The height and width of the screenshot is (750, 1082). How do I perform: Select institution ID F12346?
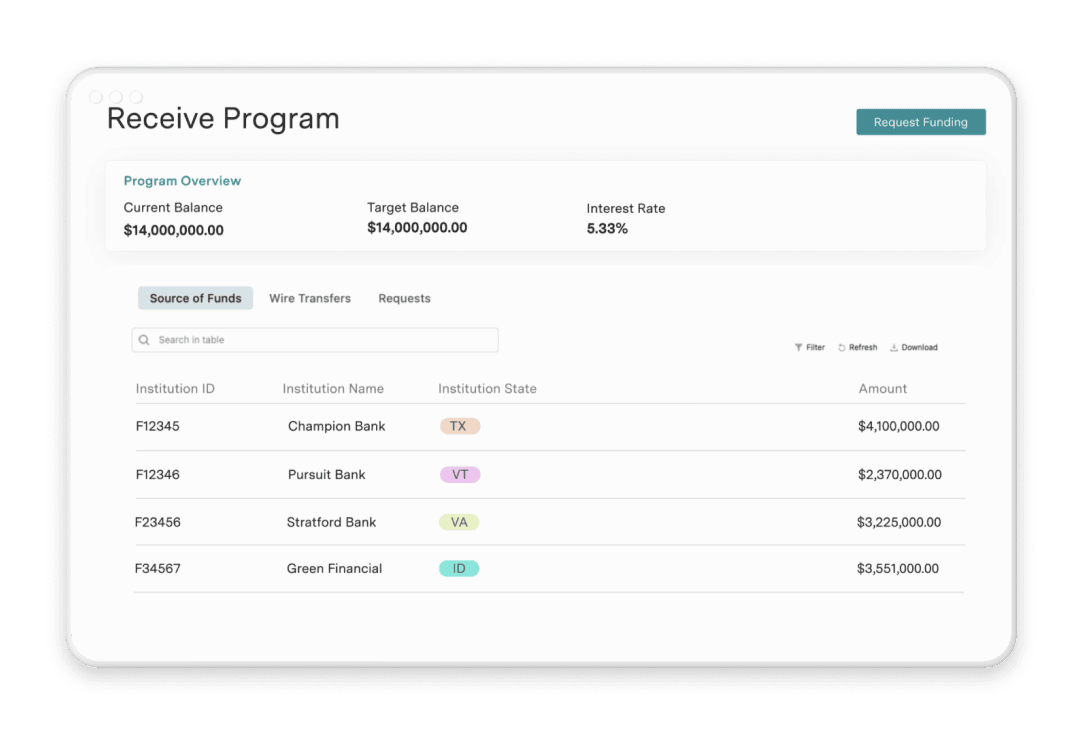tap(157, 475)
